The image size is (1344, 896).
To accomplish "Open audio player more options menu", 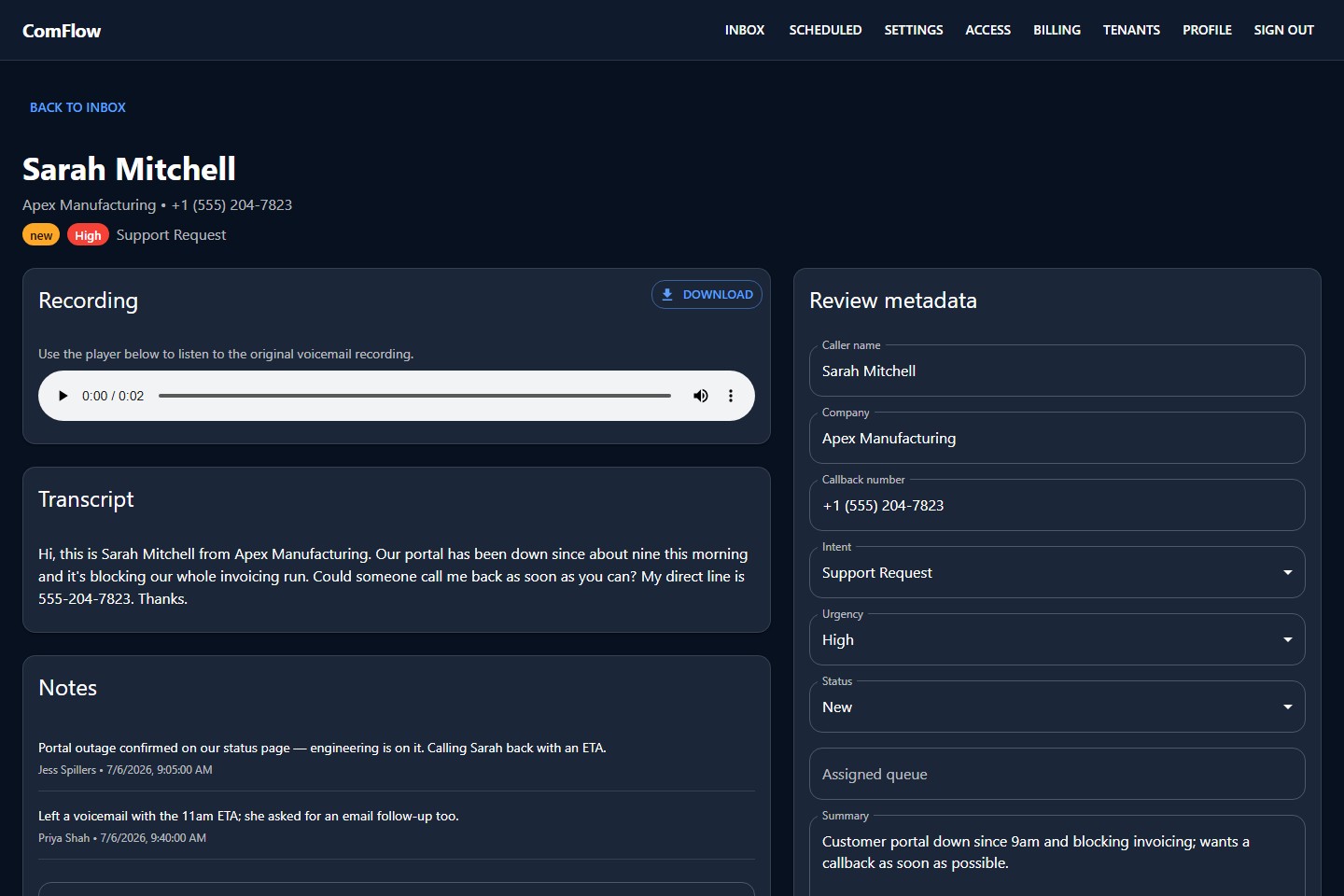I will click(731, 396).
